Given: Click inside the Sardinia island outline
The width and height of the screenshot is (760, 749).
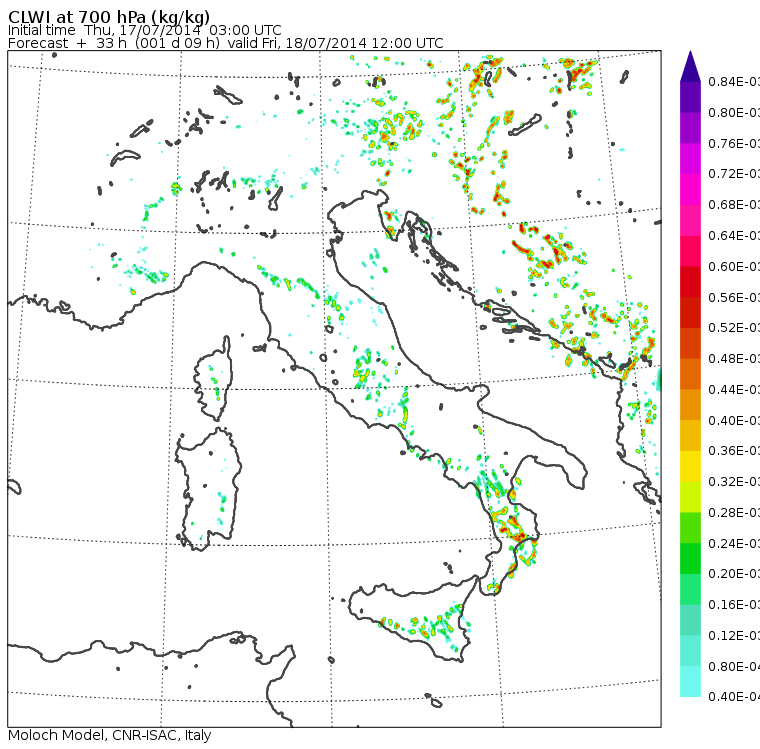Looking at the screenshot, I should [208, 490].
